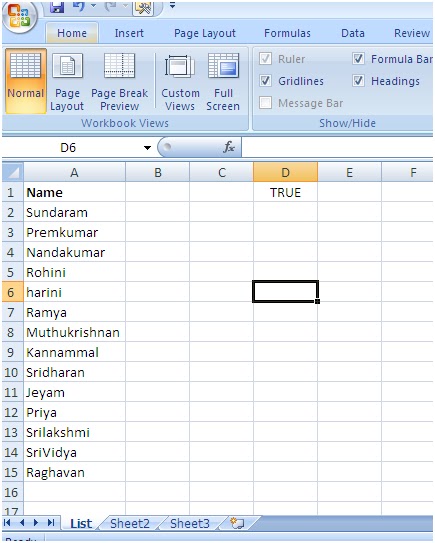Open the Insert ribbon tab
Viewport: 435px width, 543px height.
(x=129, y=33)
